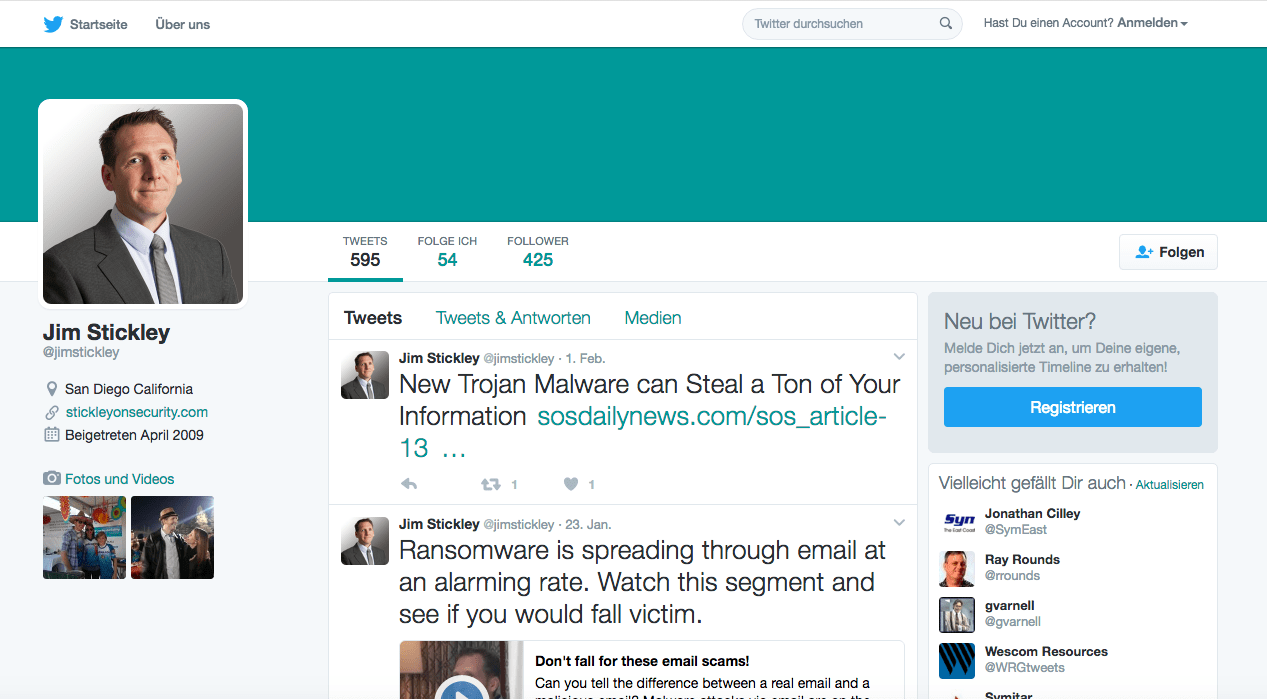Click the retweet count on Trojan tweet
Screen dimensions: 1267x699
tap(514, 485)
